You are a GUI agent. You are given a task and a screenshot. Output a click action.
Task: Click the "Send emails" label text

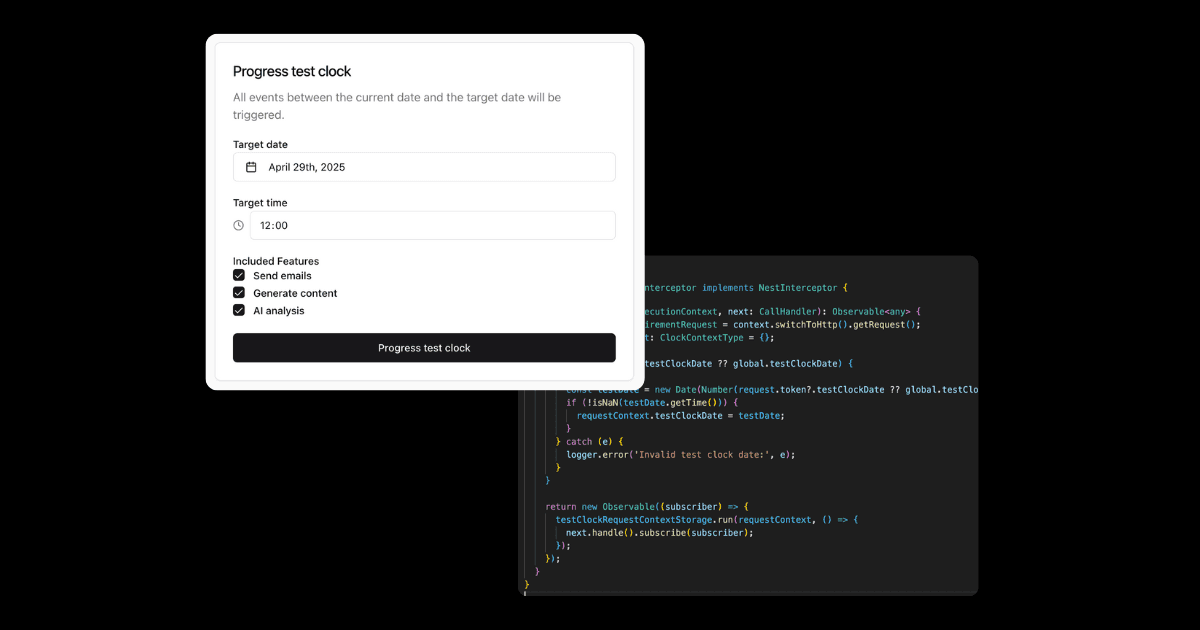[282, 276]
